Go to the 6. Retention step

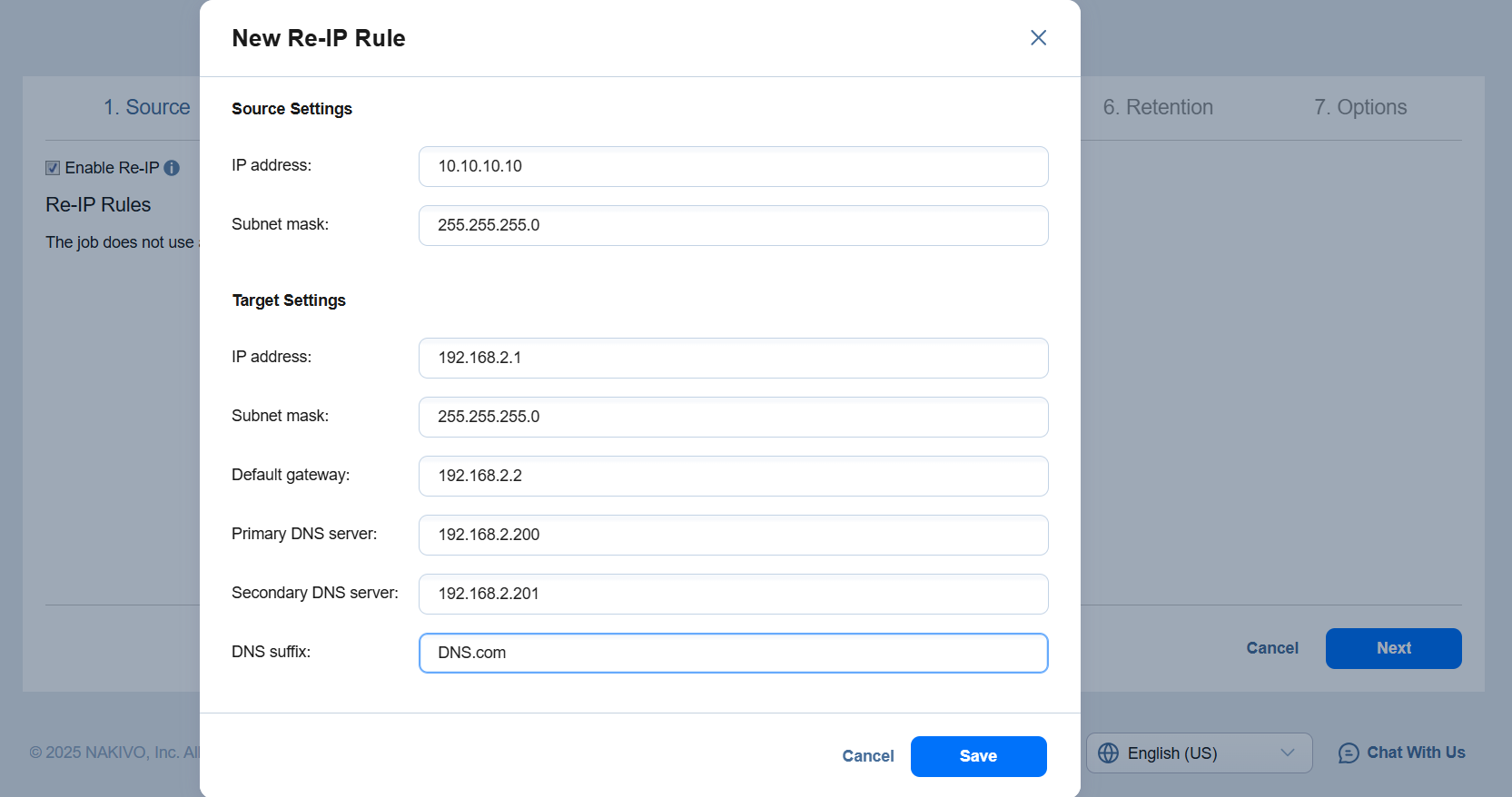(x=1157, y=107)
